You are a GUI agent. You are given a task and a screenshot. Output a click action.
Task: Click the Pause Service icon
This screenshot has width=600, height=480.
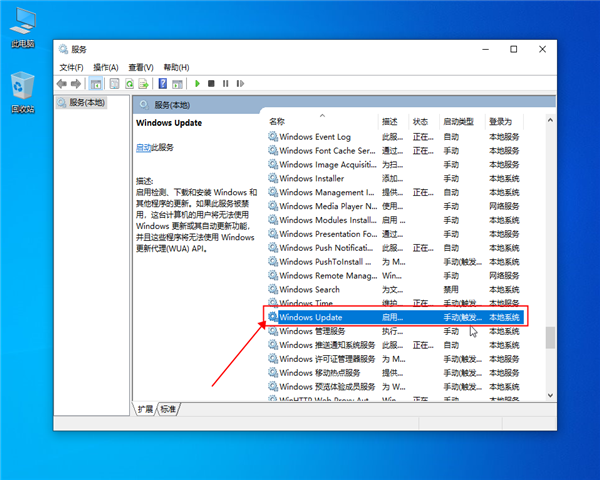pyautogui.click(x=226, y=83)
